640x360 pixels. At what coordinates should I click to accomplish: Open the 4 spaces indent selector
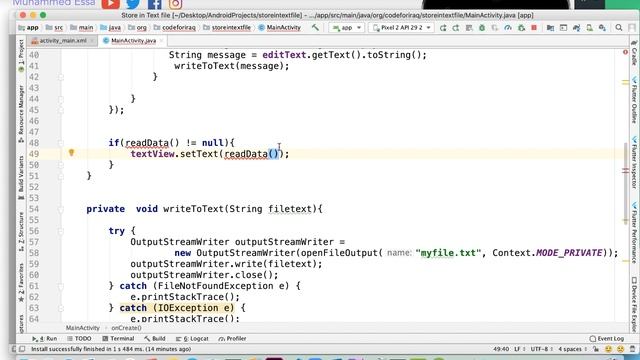tap(572, 349)
